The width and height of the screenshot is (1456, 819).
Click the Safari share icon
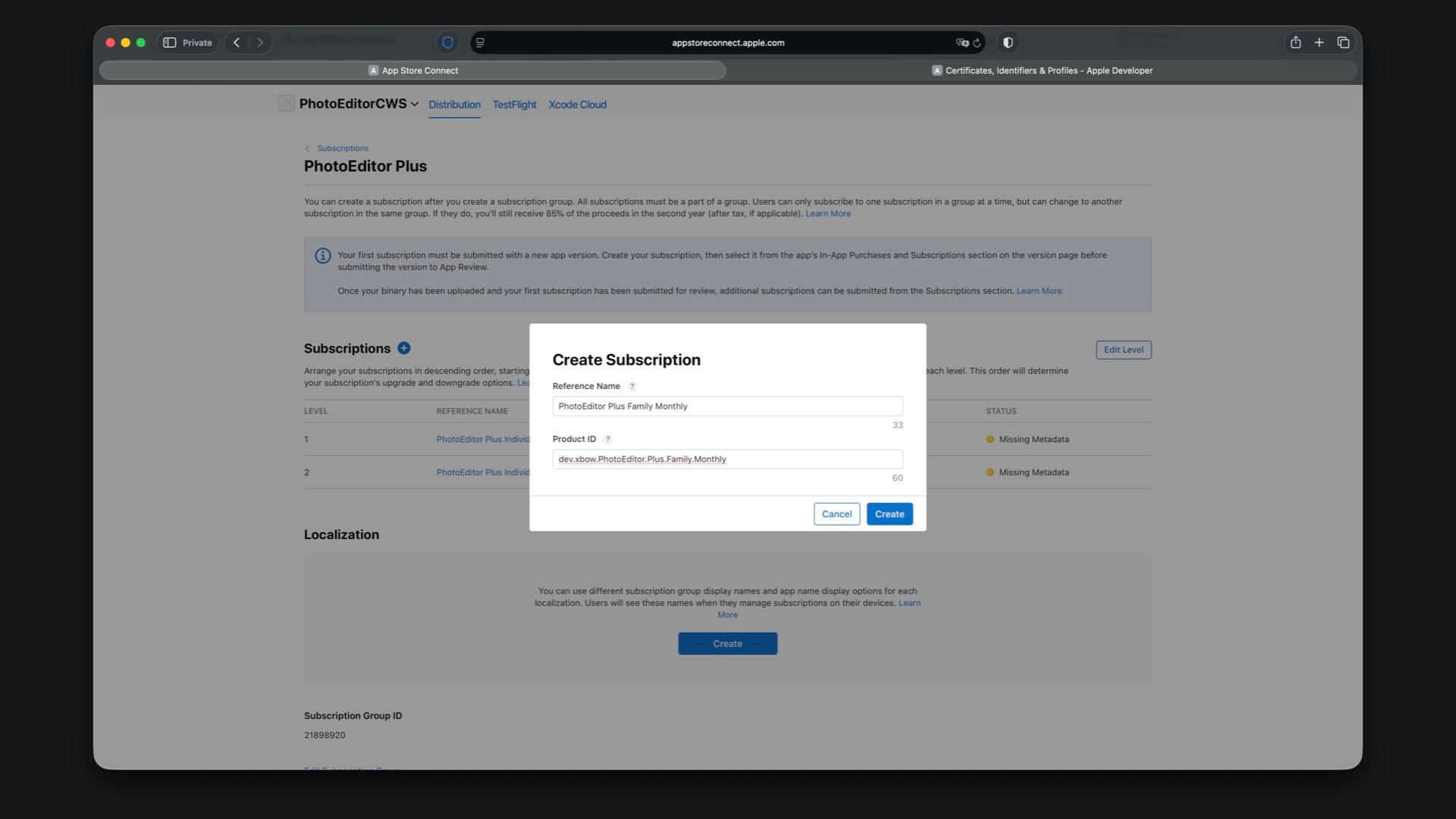click(x=1295, y=42)
